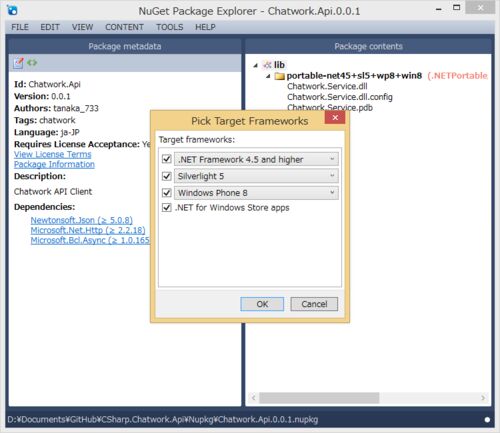Click the NuGet Package Explorer app icon
The height and width of the screenshot is (433, 500).
coord(13,10)
